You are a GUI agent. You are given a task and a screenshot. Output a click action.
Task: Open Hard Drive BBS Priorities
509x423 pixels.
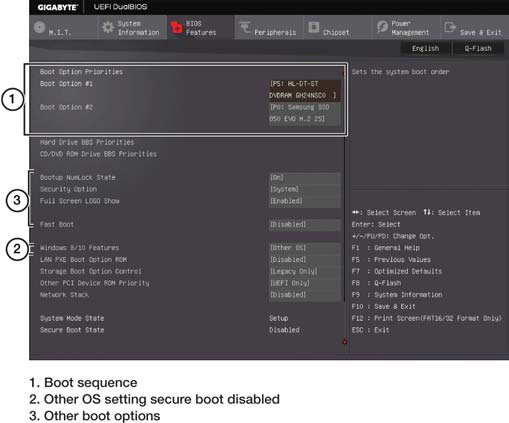[x=87, y=142]
